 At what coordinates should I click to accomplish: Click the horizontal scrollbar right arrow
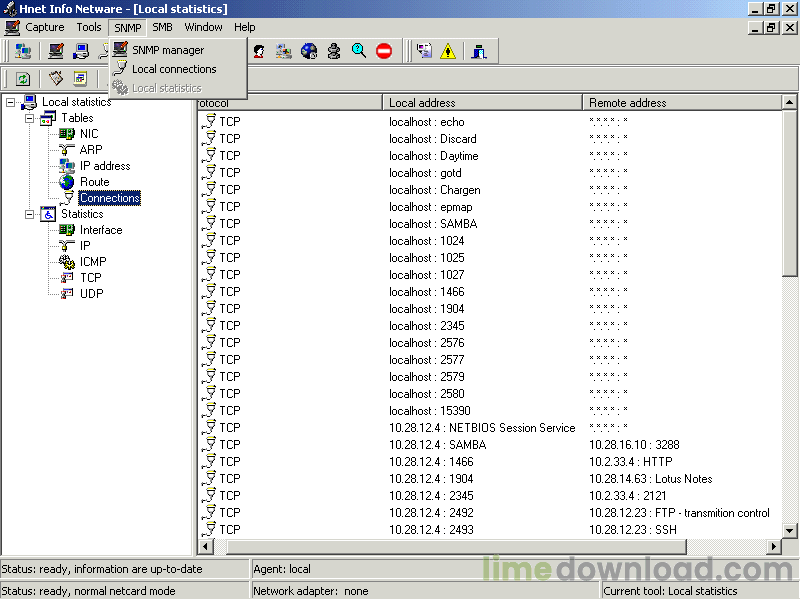[774, 546]
